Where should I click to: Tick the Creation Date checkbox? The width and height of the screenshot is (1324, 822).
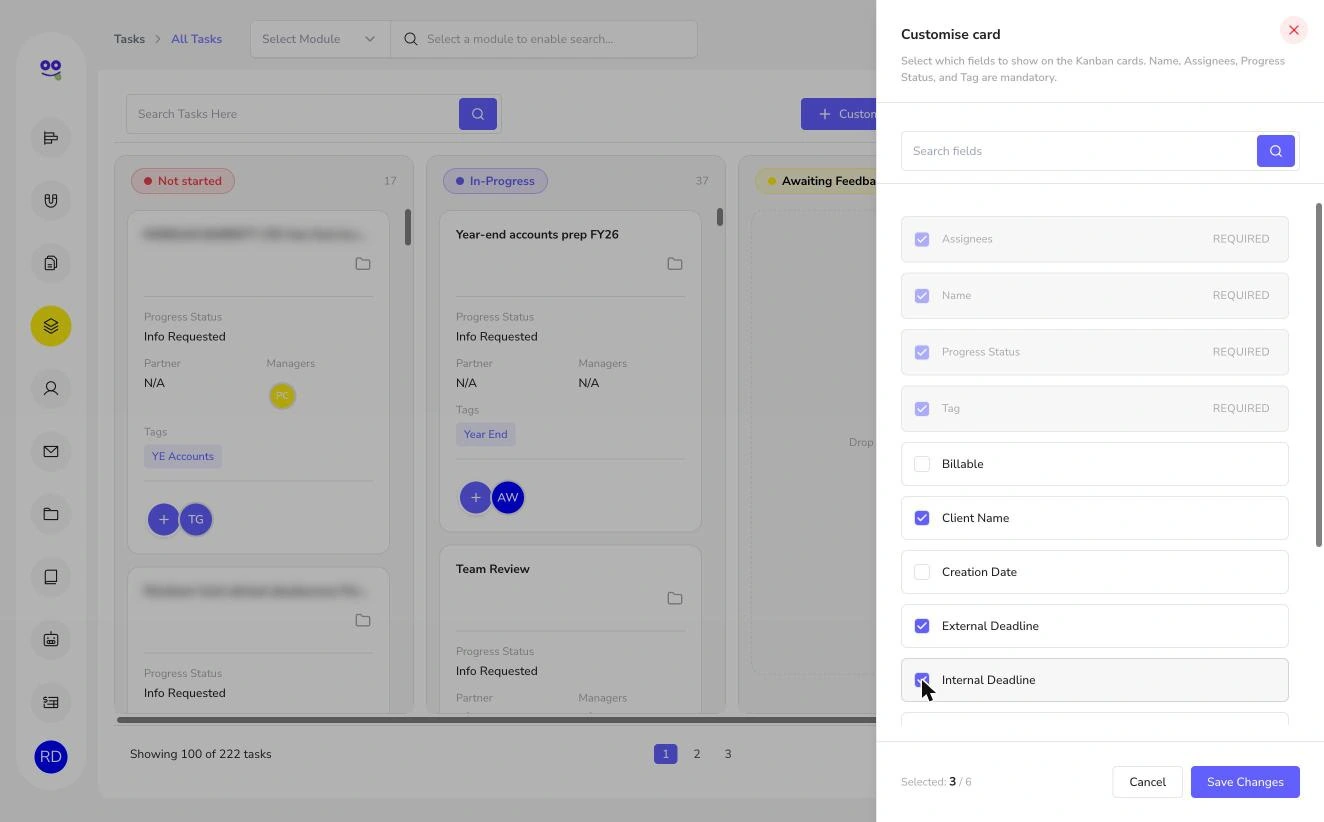922,572
